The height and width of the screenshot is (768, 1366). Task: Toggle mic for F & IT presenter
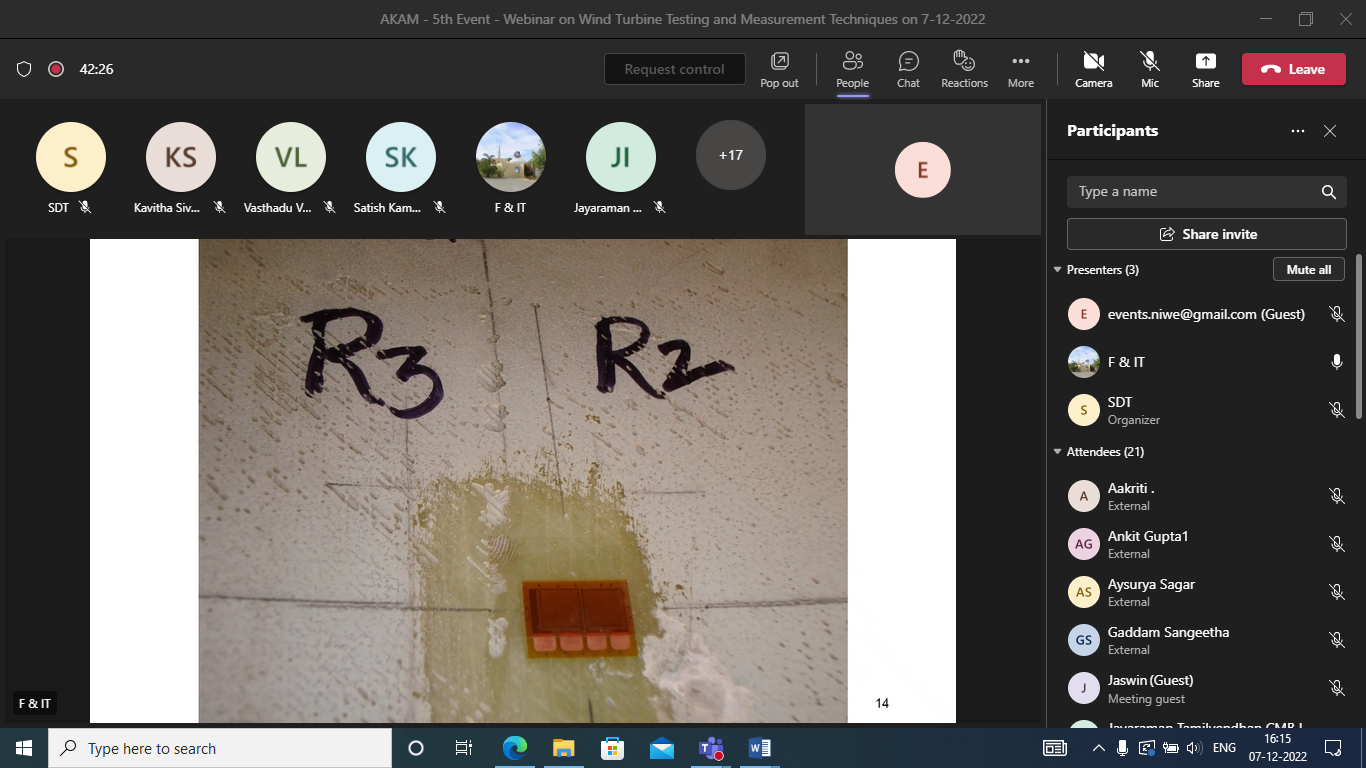pyautogui.click(x=1336, y=362)
